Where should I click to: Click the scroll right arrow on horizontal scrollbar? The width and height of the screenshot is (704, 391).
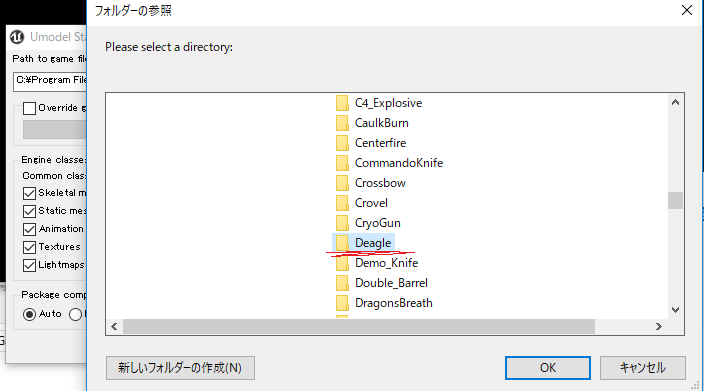(x=659, y=326)
